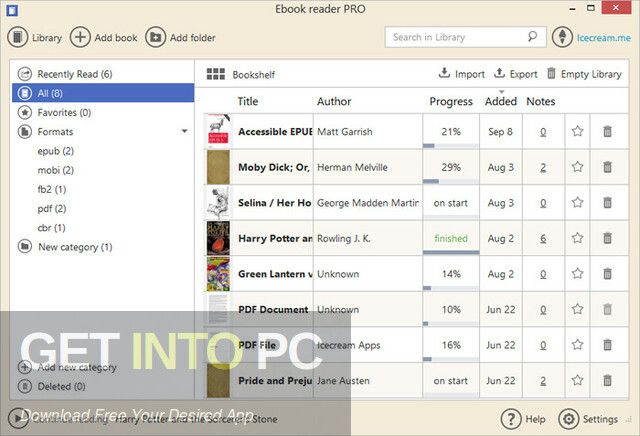Click the Search in Library field
Screen dimensions: 640x436
tap(465, 37)
